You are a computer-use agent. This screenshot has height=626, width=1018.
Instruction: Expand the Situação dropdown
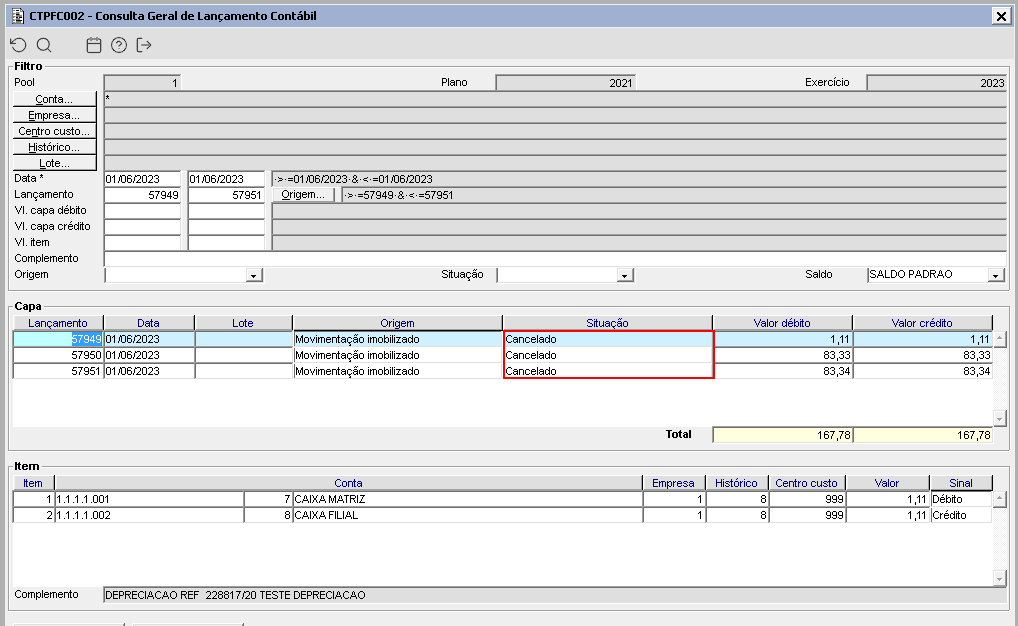coord(625,275)
